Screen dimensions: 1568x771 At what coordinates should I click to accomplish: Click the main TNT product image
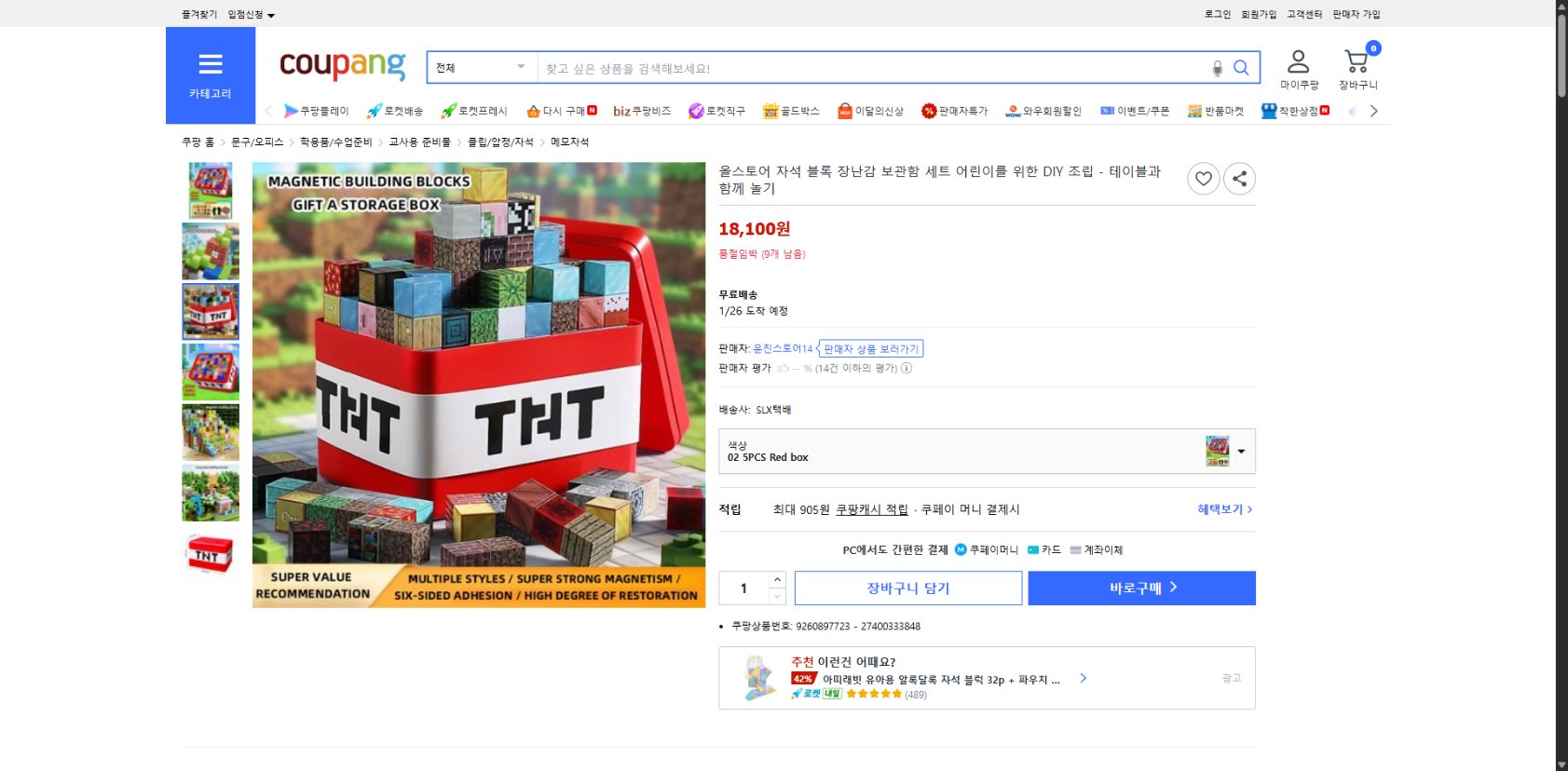479,385
